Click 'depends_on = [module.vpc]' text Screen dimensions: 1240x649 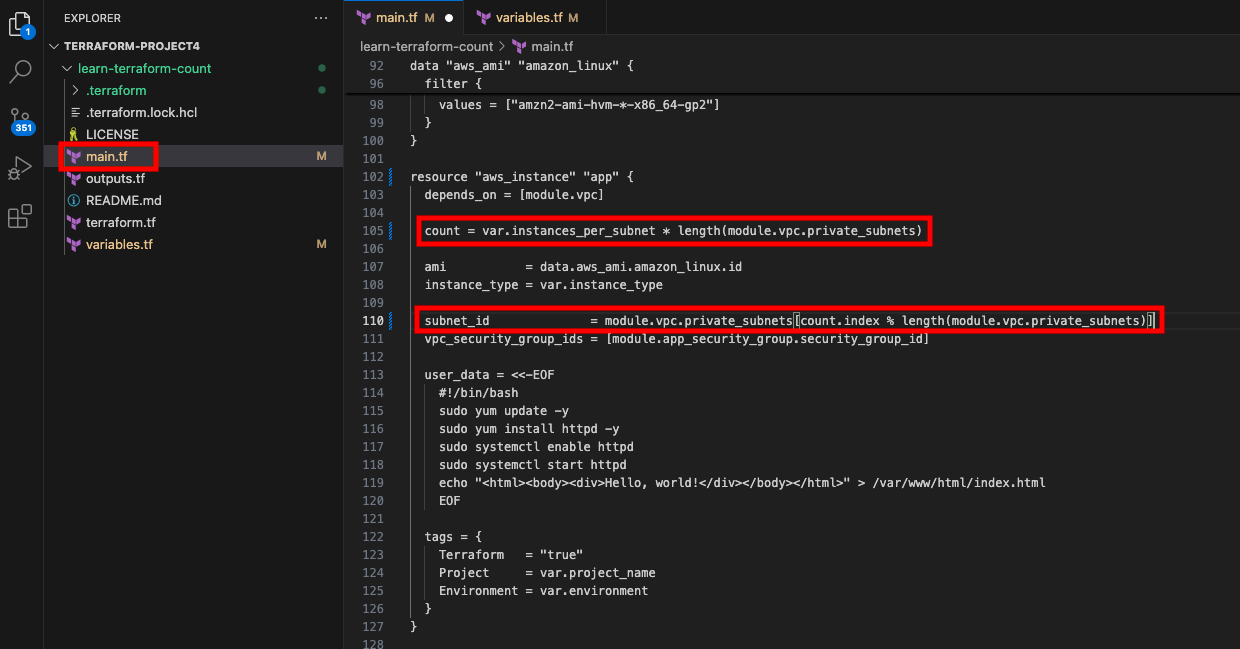coord(513,195)
